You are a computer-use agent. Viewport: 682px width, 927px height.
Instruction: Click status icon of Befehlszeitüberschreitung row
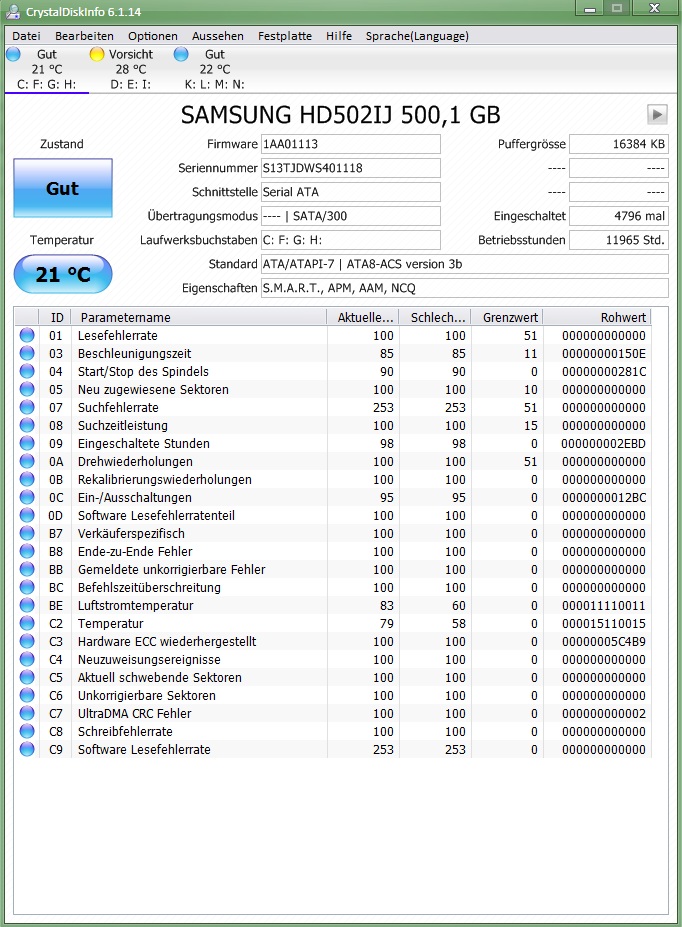[27, 587]
